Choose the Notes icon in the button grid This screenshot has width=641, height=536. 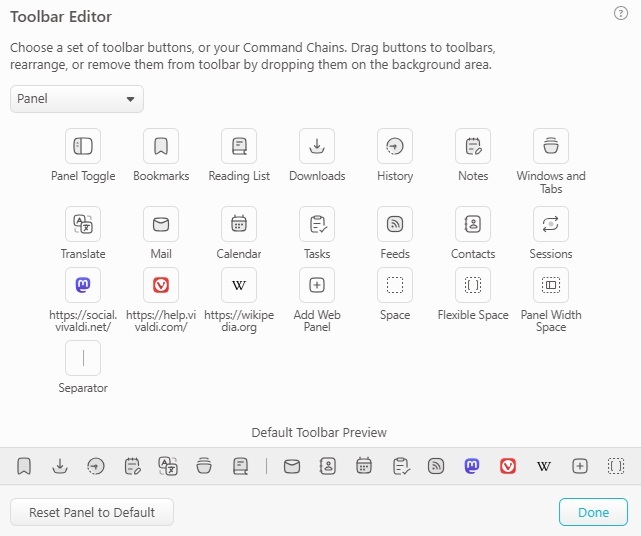pos(473,146)
